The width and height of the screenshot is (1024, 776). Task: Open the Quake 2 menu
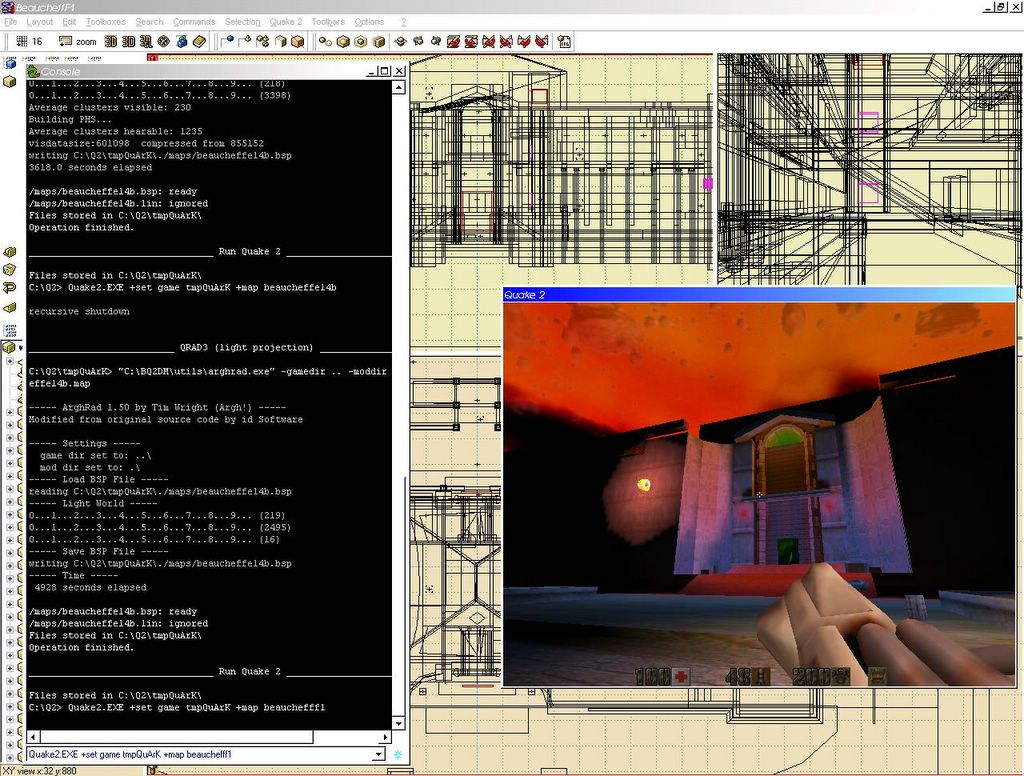286,22
